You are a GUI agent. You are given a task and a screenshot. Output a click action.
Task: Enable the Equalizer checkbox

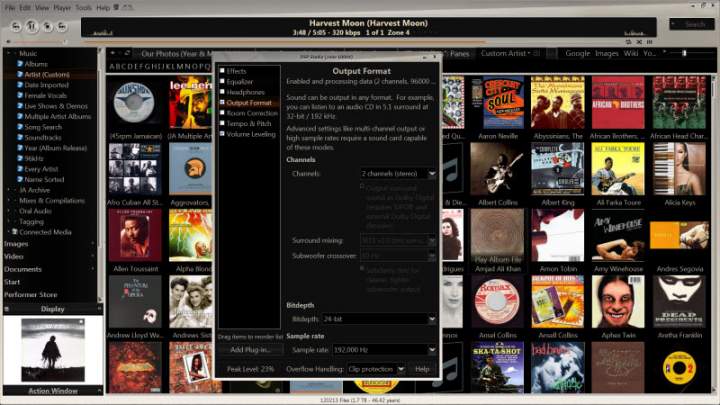[222, 81]
